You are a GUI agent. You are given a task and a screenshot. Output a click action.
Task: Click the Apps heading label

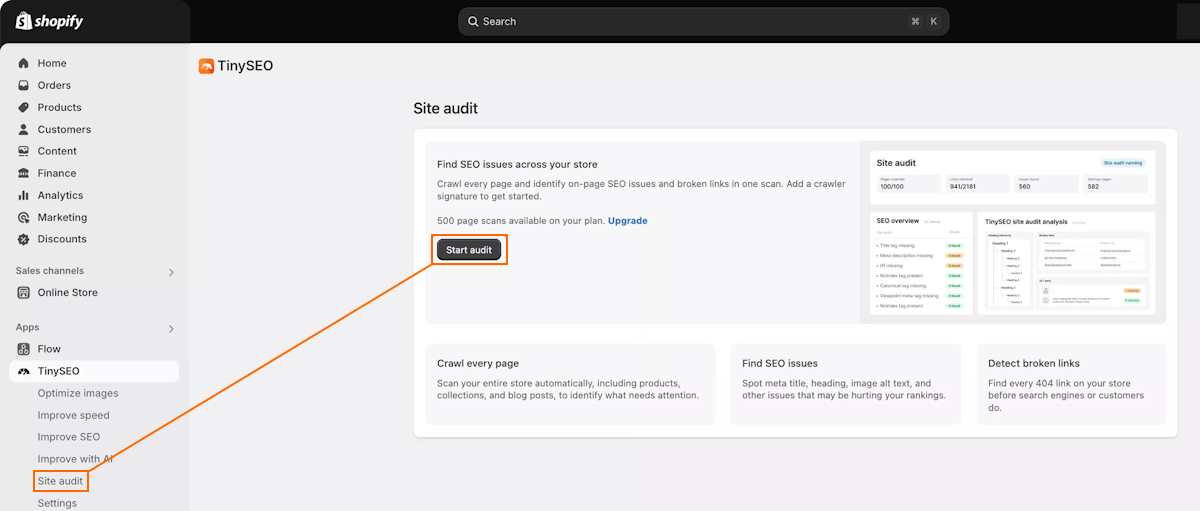tap(28, 327)
